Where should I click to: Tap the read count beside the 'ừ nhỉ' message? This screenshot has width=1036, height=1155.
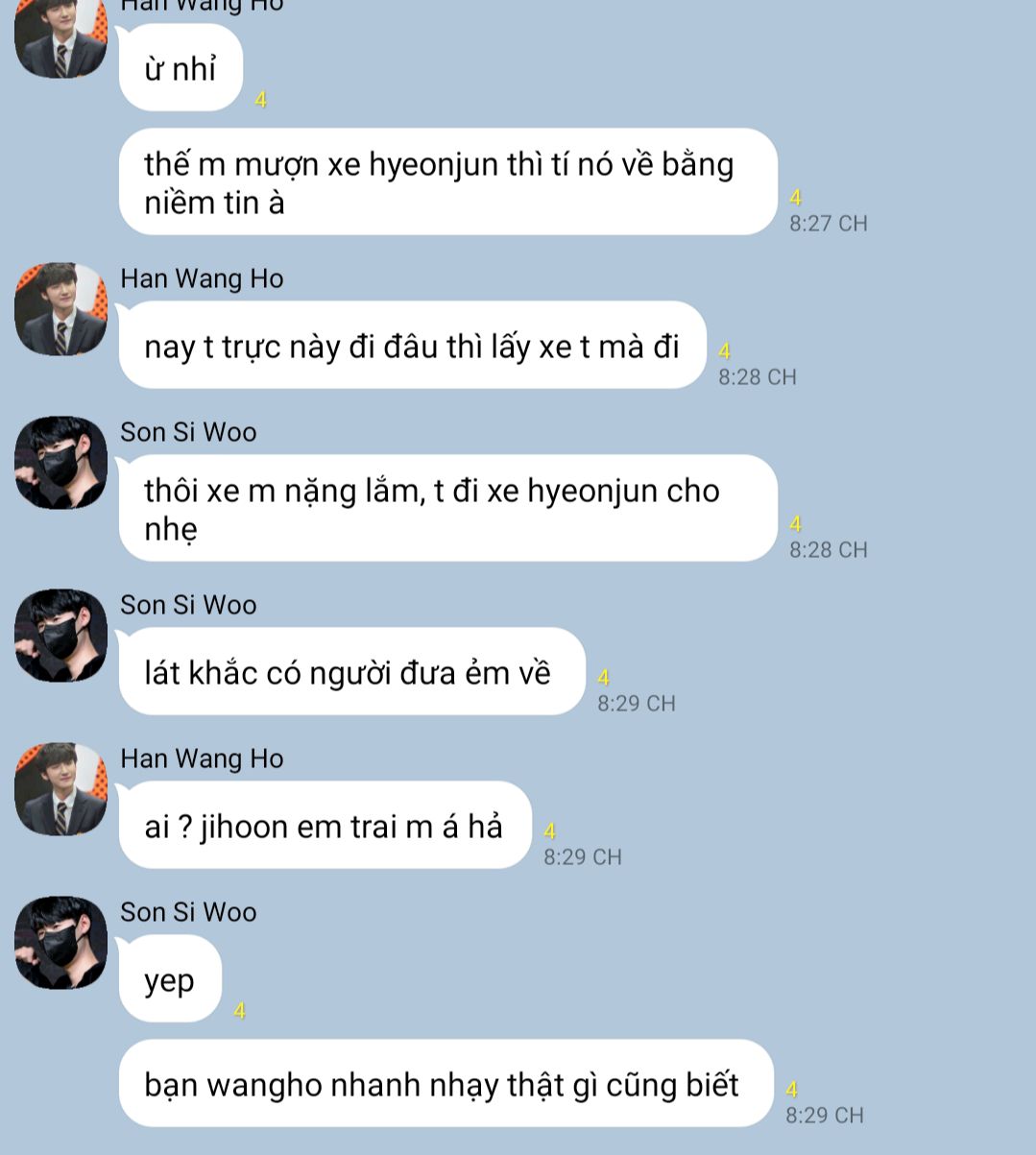coord(260,99)
